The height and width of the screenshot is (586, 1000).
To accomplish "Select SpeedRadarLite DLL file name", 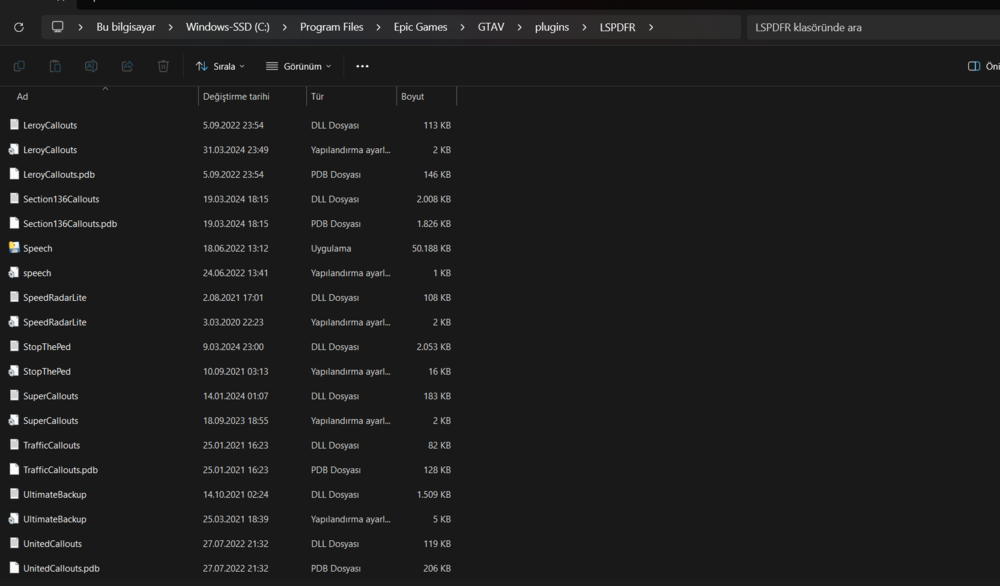I will click(x=55, y=297).
